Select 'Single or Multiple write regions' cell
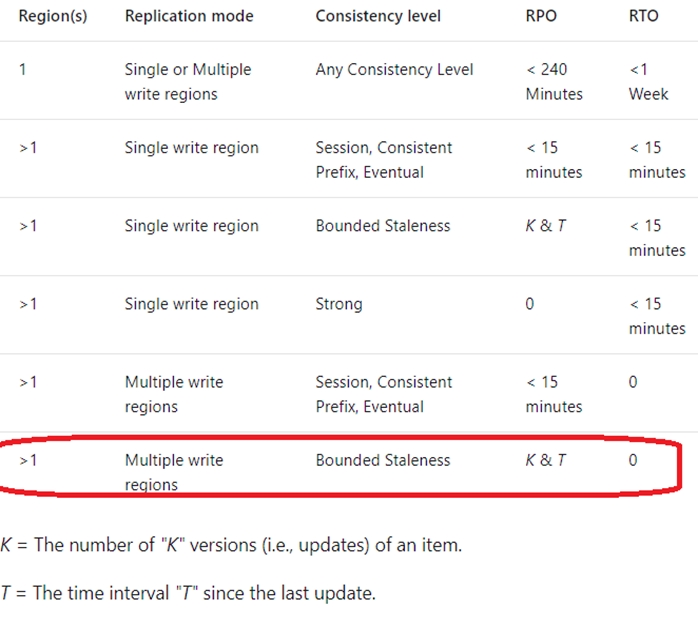 tap(188, 81)
